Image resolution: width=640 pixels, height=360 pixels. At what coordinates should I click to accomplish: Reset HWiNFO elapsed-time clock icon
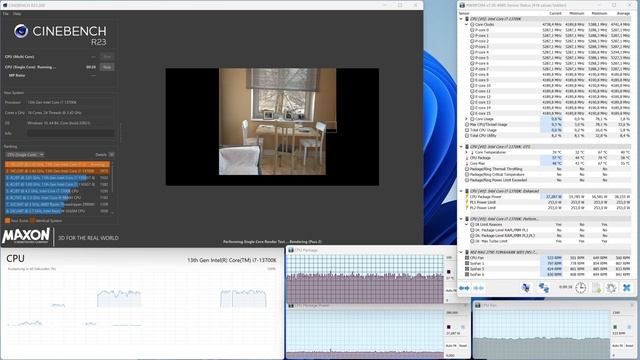pos(580,288)
